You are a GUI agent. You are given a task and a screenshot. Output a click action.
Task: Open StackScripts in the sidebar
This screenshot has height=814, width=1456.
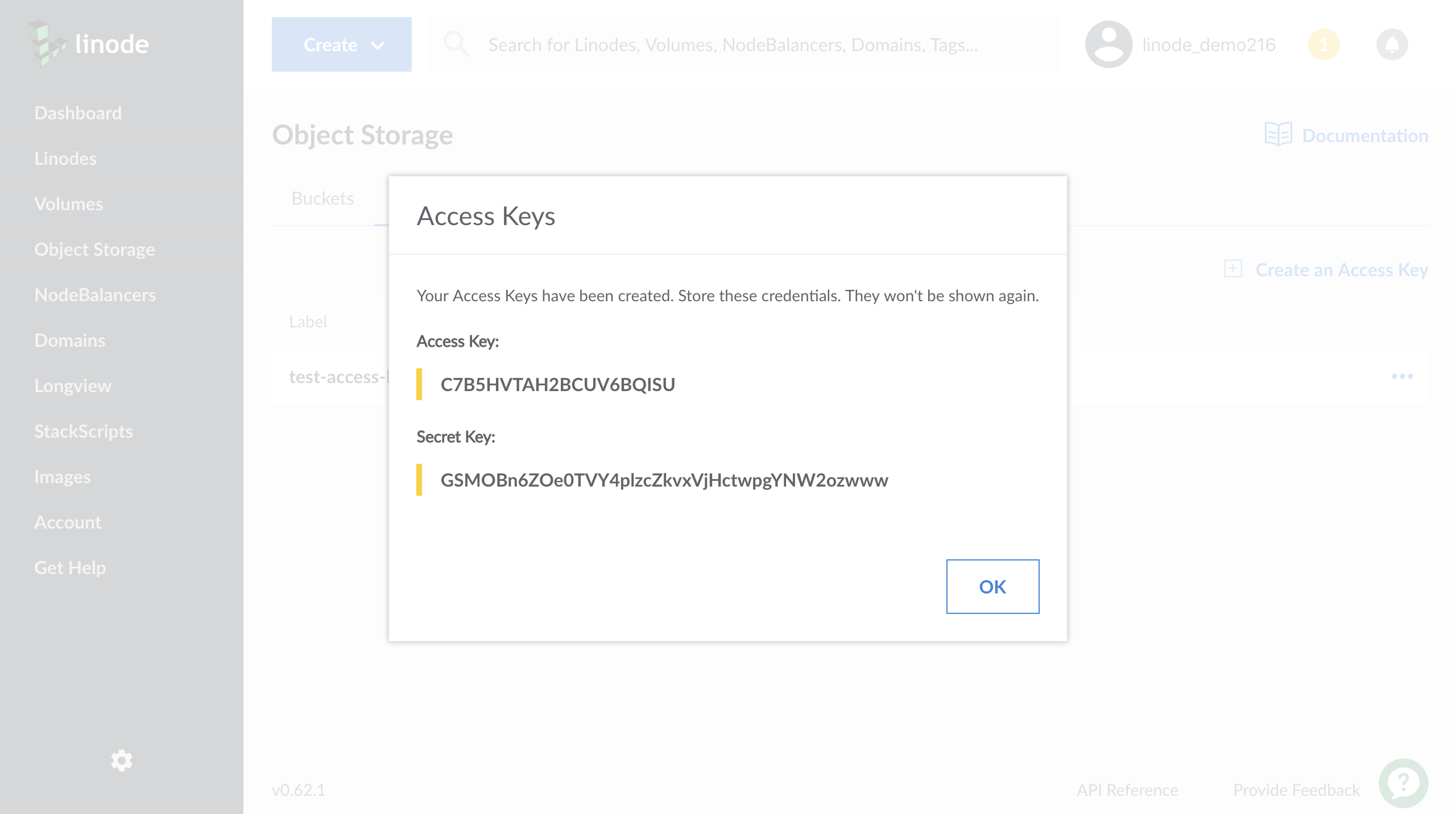[x=84, y=431]
